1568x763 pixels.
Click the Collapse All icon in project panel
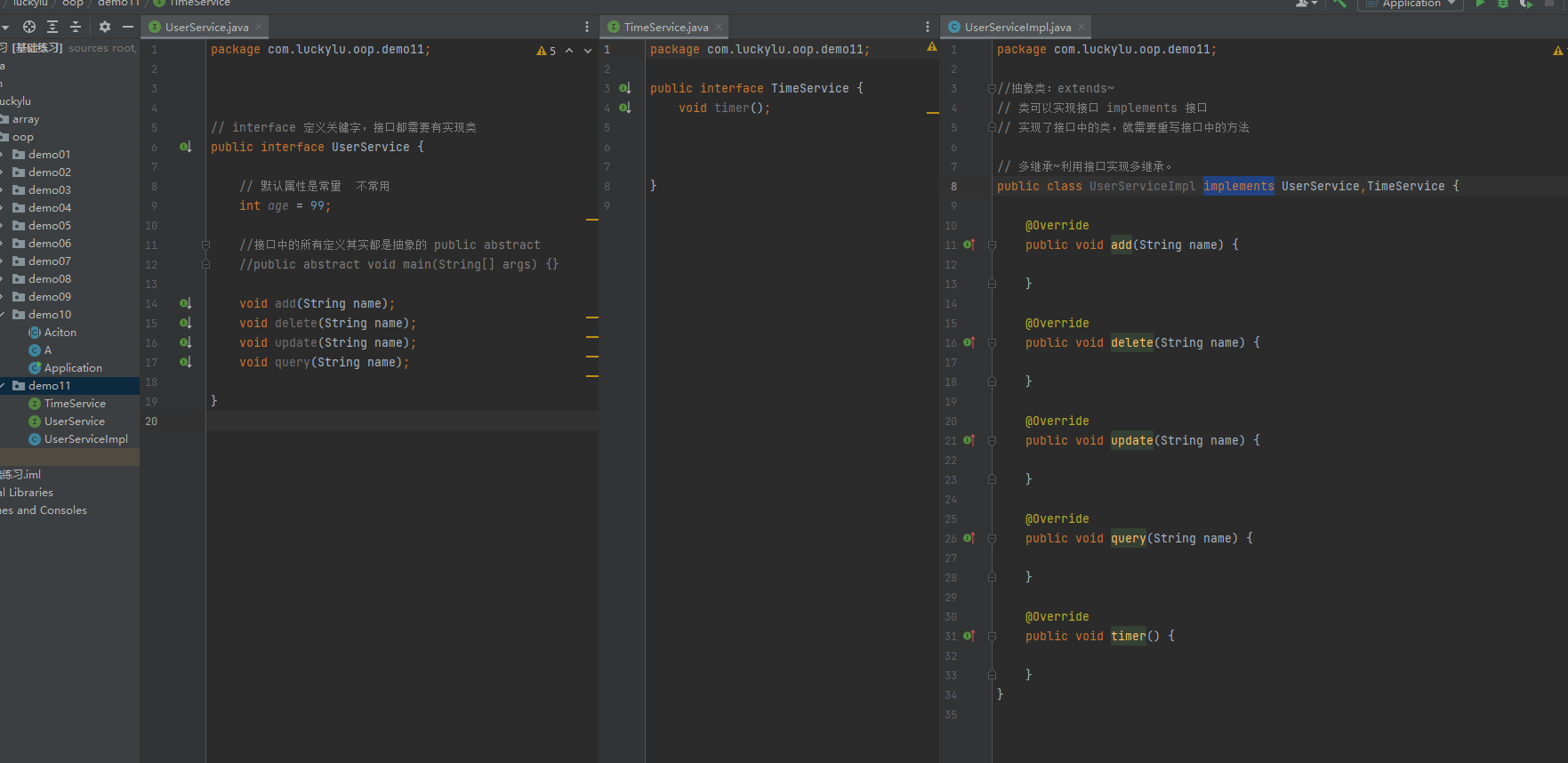(76, 27)
